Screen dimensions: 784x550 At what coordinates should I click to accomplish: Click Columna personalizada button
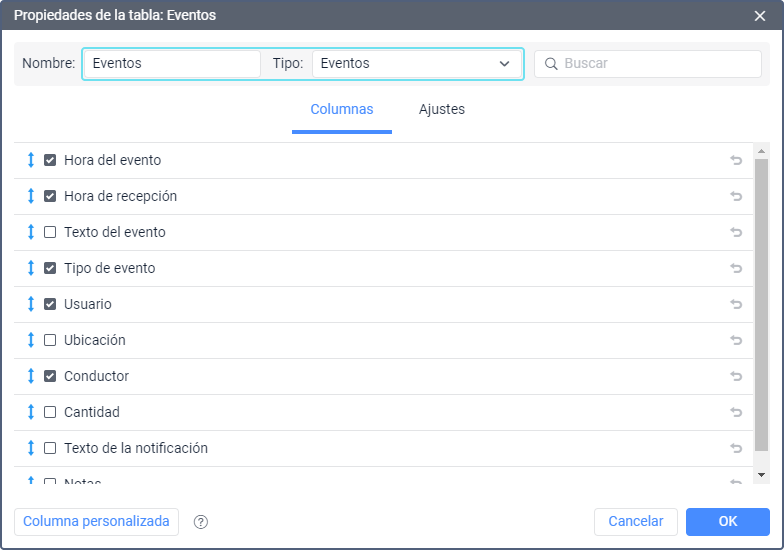[x=96, y=522]
